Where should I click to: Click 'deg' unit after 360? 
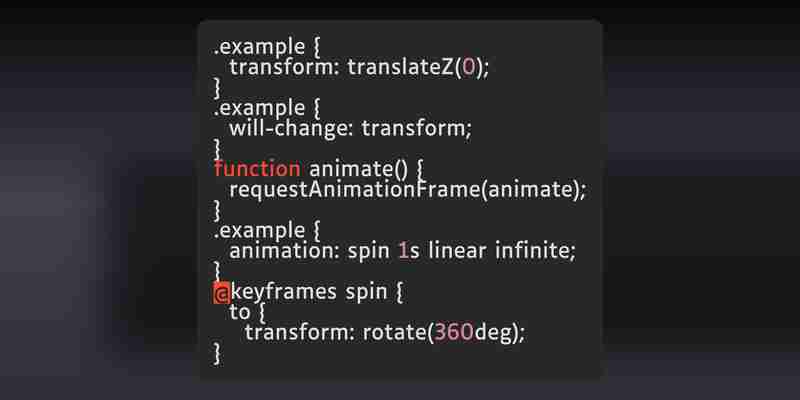(x=493, y=333)
